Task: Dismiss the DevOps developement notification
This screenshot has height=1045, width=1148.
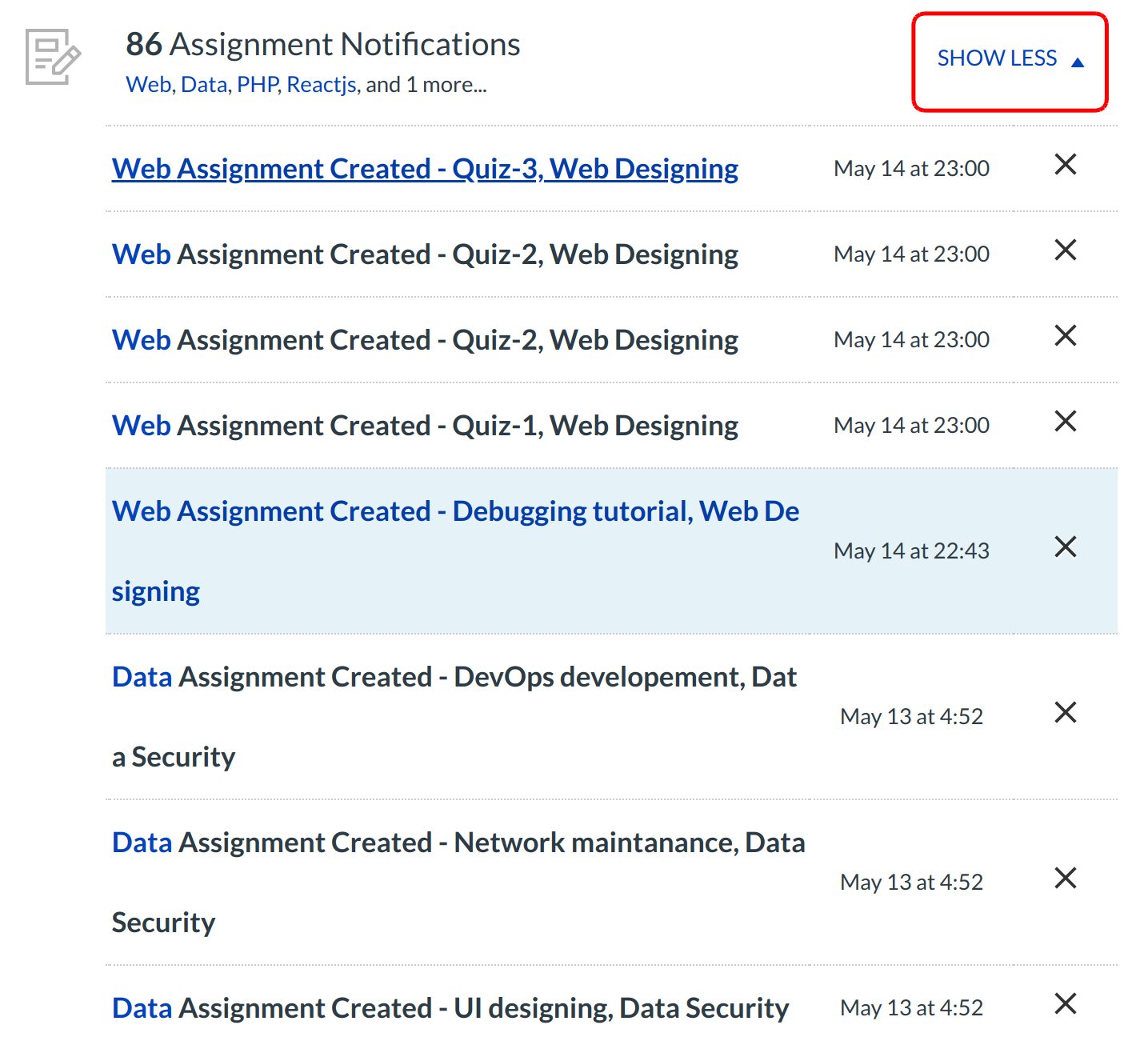Action: (x=1065, y=713)
